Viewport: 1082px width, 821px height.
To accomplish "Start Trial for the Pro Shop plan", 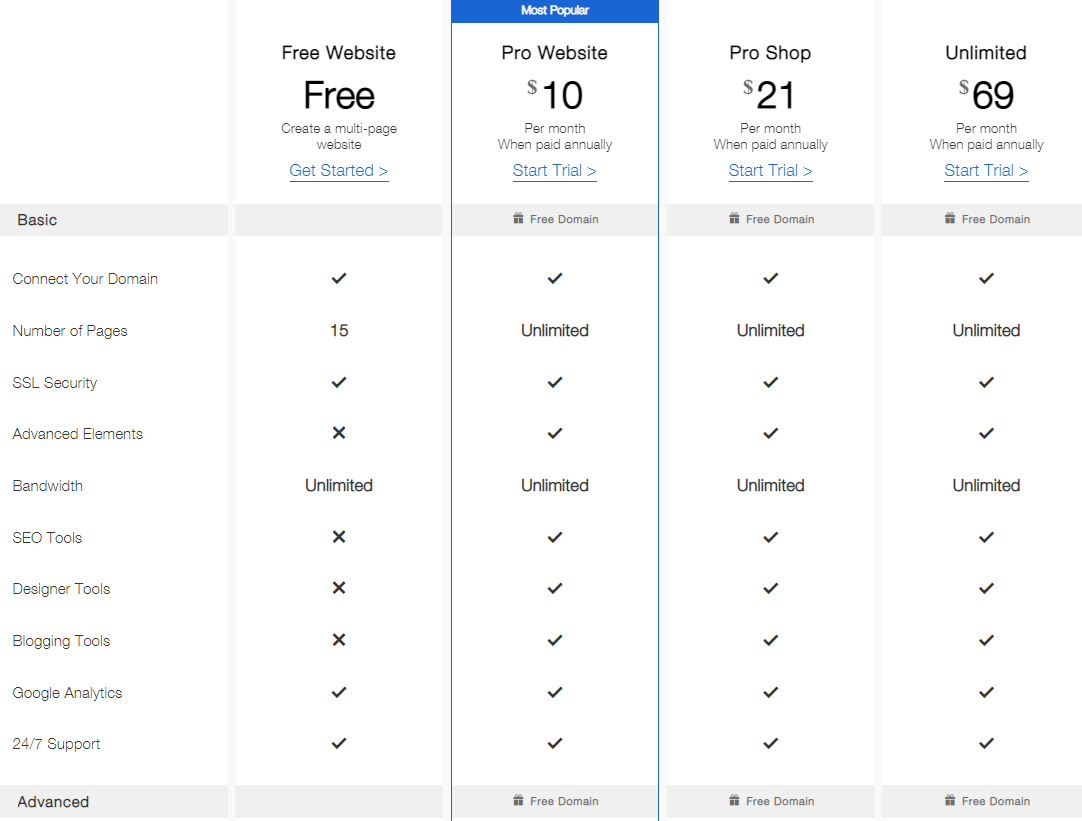I will [x=771, y=170].
